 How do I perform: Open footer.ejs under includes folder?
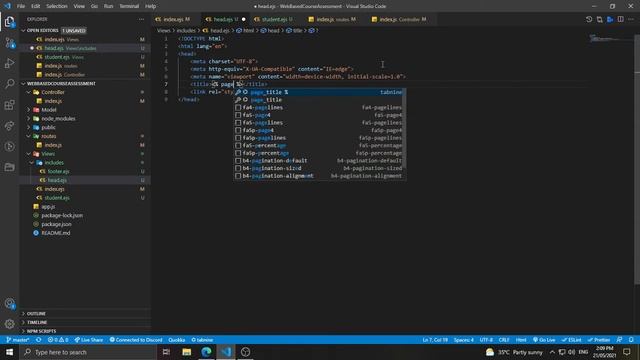click(58, 171)
